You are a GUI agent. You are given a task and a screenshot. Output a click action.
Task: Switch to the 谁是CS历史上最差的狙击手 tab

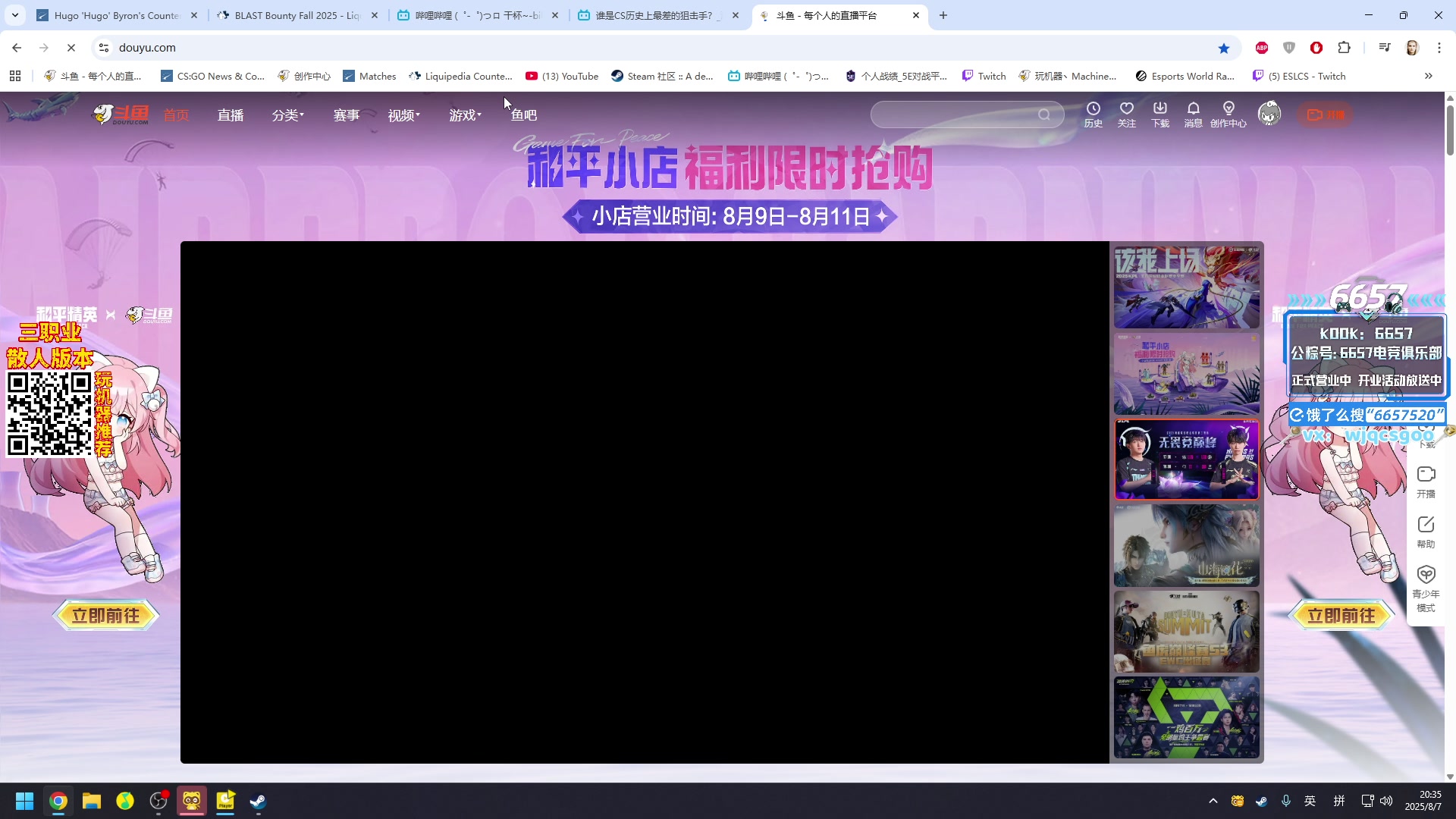pos(658,15)
